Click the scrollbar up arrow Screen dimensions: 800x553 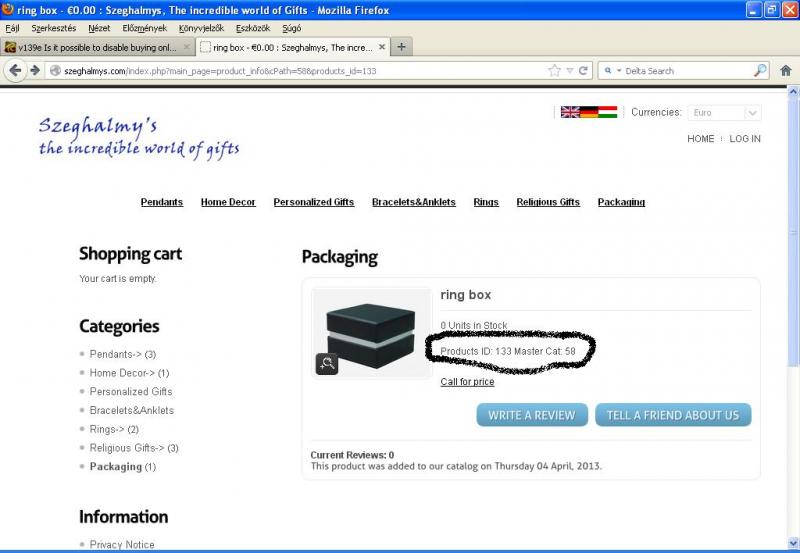pos(793,92)
